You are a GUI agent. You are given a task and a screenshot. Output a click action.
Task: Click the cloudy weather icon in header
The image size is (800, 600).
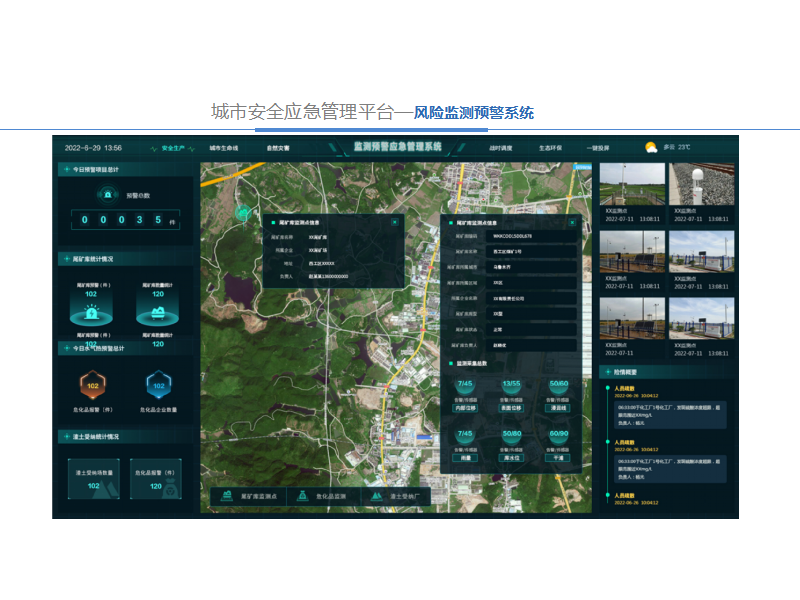[x=651, y=147]
